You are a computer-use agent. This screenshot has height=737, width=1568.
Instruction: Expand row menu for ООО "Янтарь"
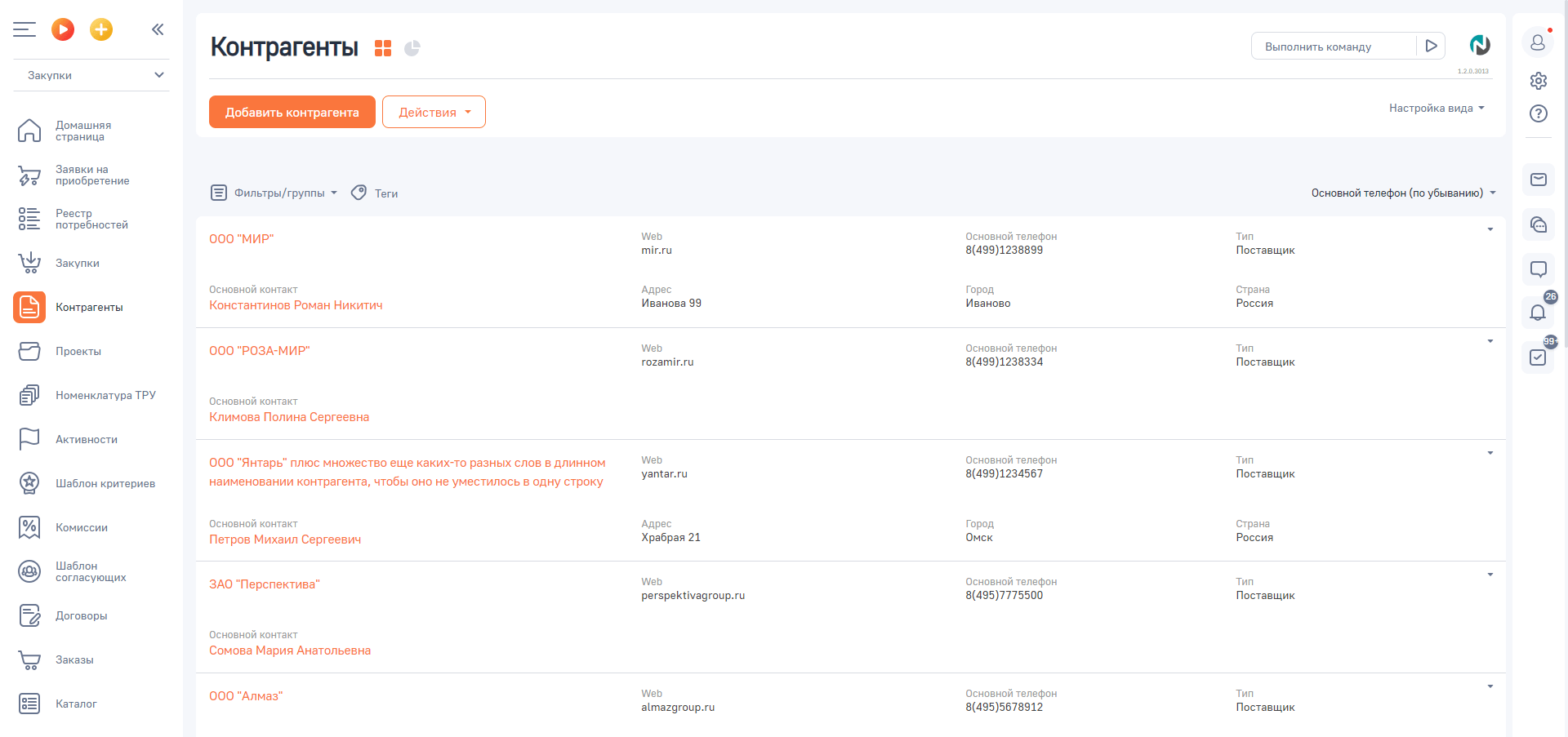click(x=1490, y=453)
